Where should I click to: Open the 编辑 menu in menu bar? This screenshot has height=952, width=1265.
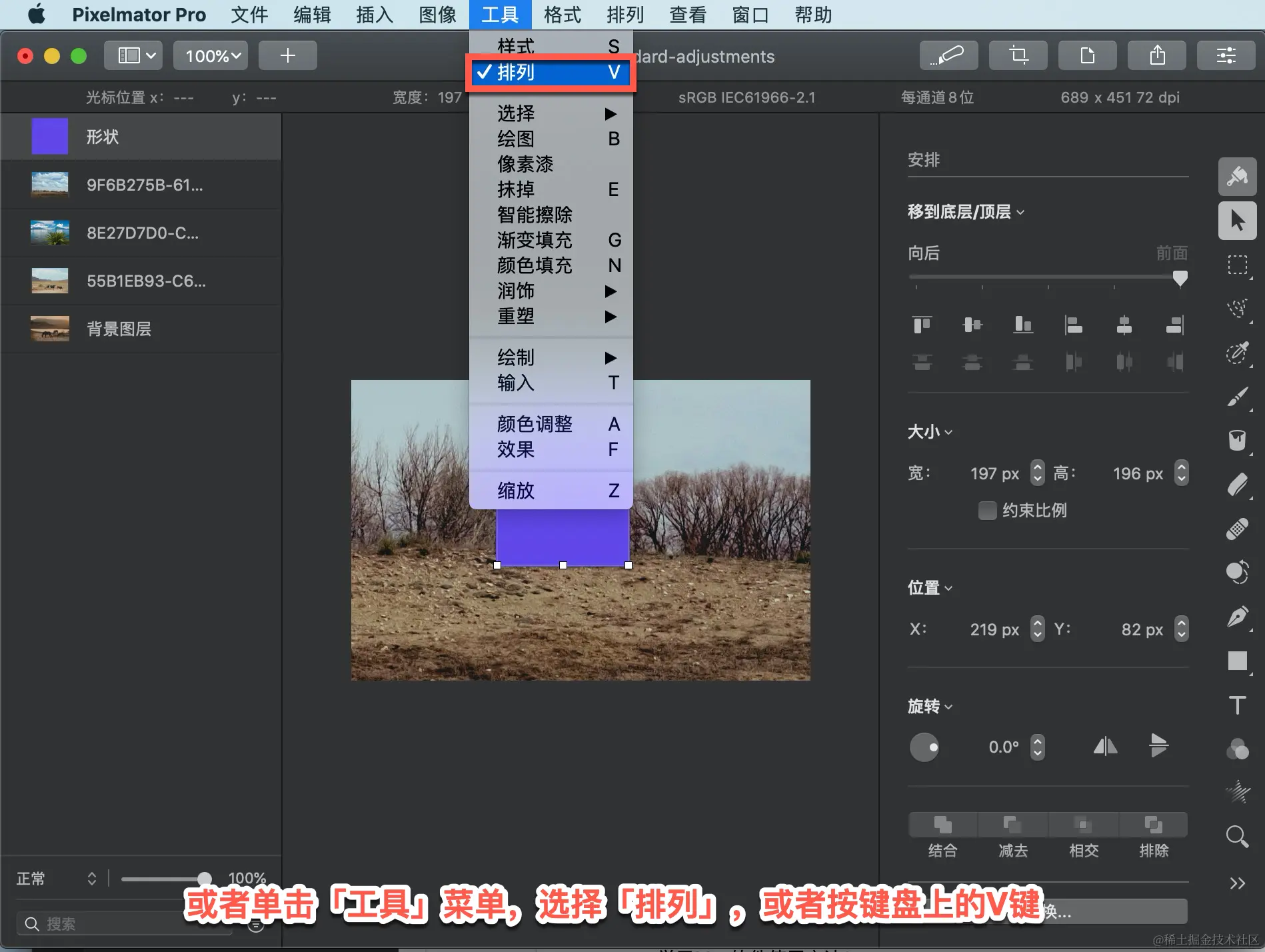[x=312, y=15]
